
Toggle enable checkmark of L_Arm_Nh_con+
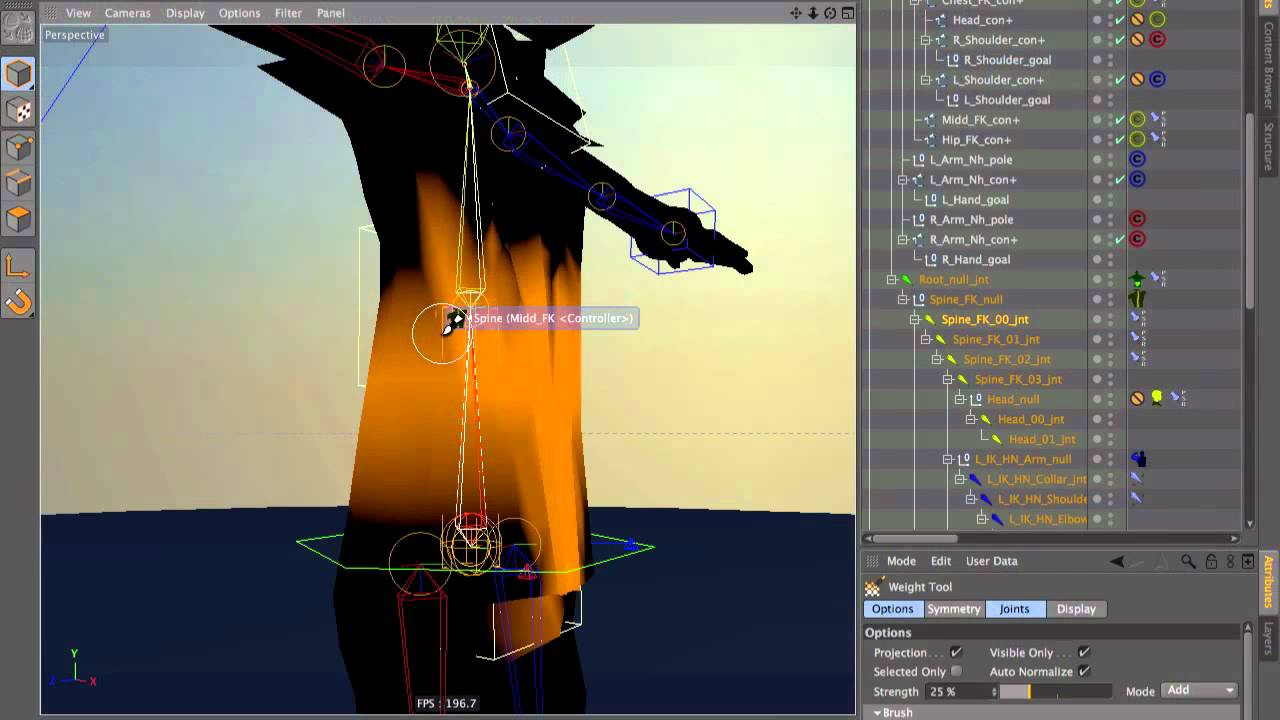1120,180
